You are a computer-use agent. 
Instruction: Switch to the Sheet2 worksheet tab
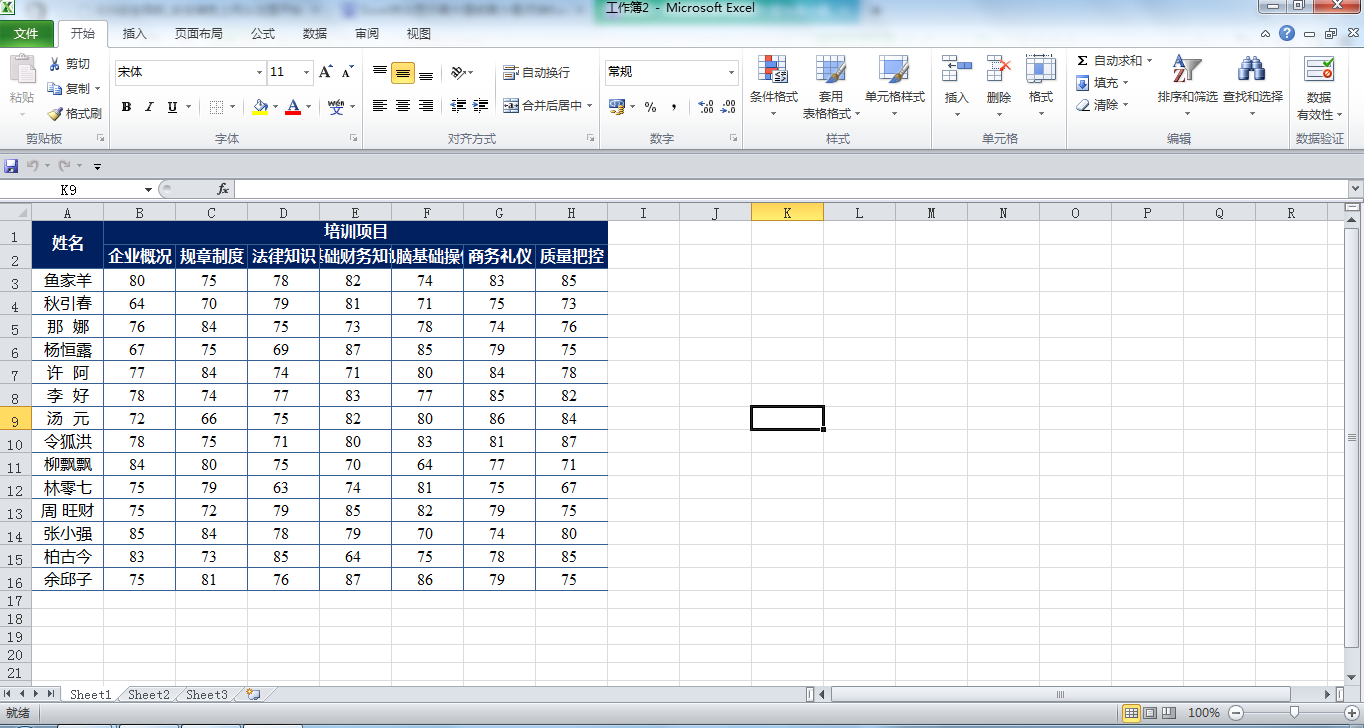(148, 694)
